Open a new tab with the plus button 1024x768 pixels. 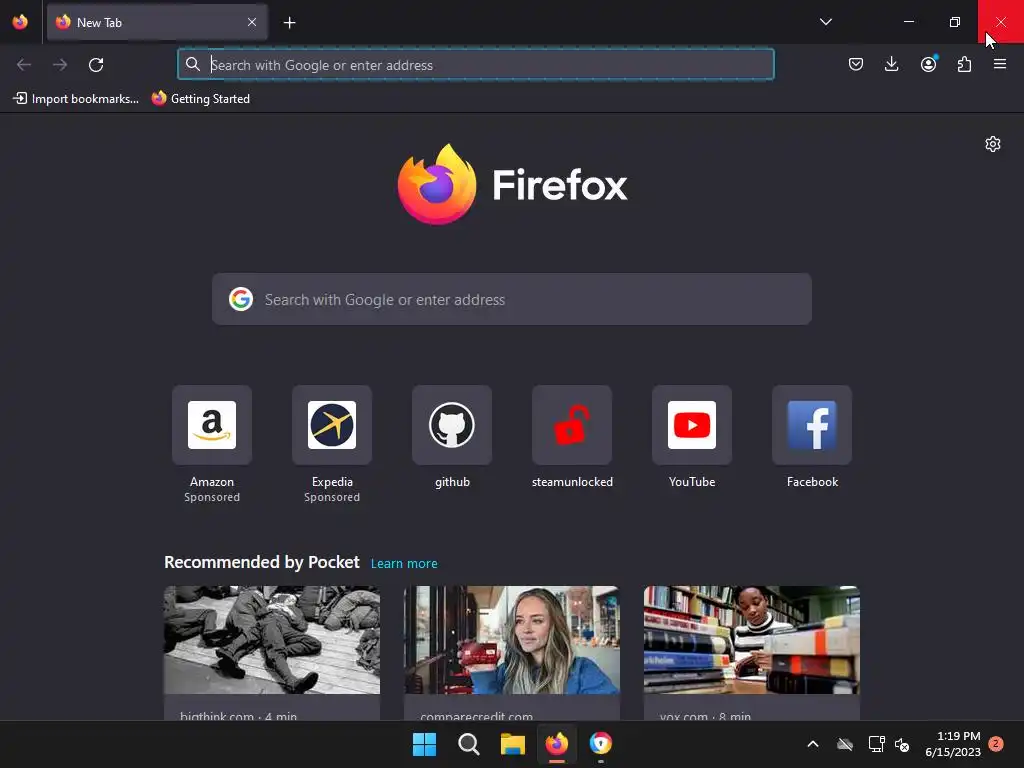pos(289,23)
